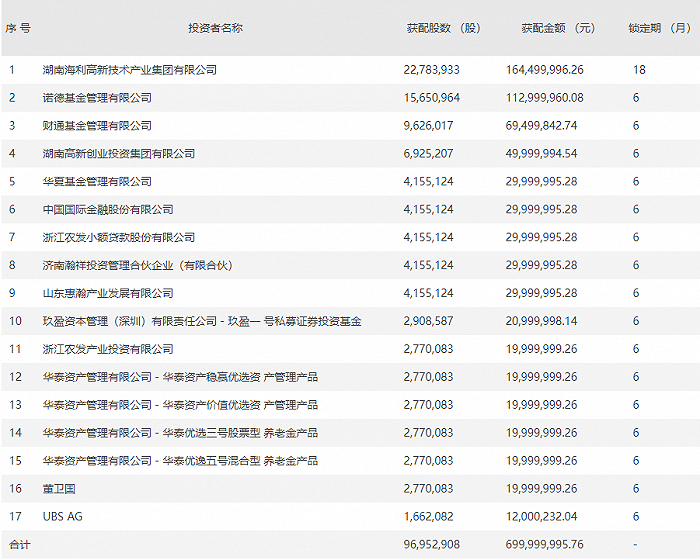700x560 pixels.
Task: Select 湖南海利高新技术产业集团有限公司 investor name
Action: point(130,70)
